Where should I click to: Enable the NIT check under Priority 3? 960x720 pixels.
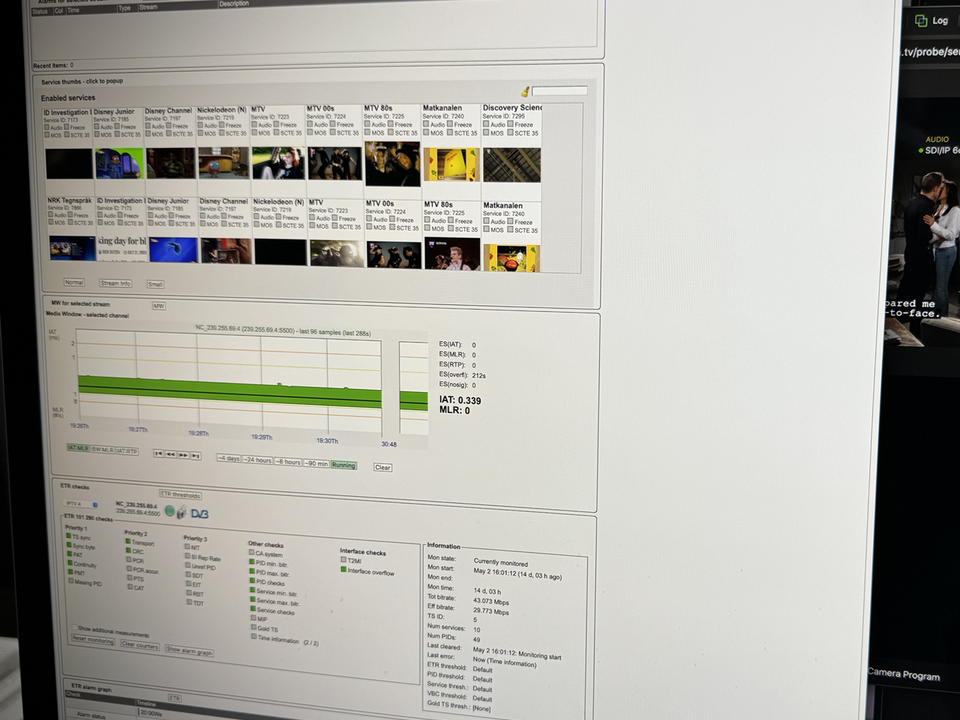(x=188, y=545)
